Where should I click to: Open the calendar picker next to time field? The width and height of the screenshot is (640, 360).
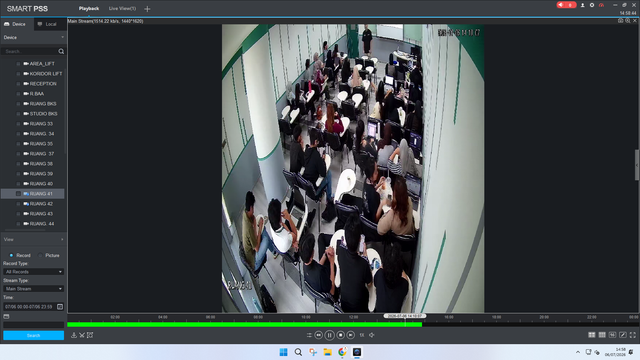coord(60,307)
